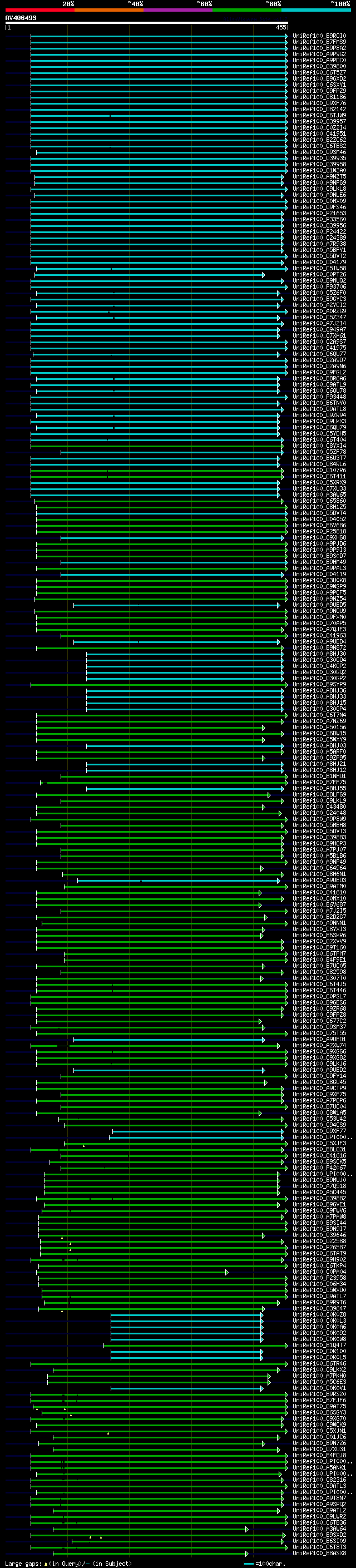The height and width of the screenshot is (1568, 356).
Task: Click the UniRef100_A9NP49 hit name
Action: (x=319, y=862)
